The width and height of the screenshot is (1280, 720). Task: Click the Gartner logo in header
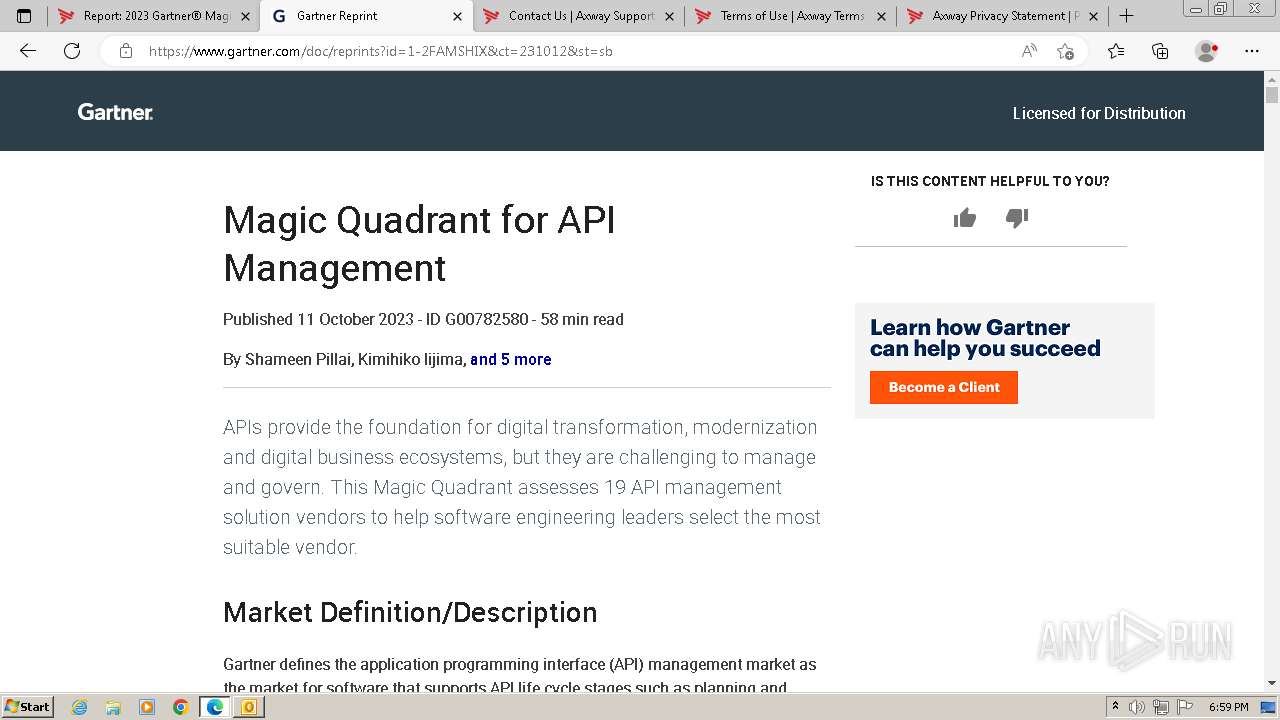click(x=115, y=112)
